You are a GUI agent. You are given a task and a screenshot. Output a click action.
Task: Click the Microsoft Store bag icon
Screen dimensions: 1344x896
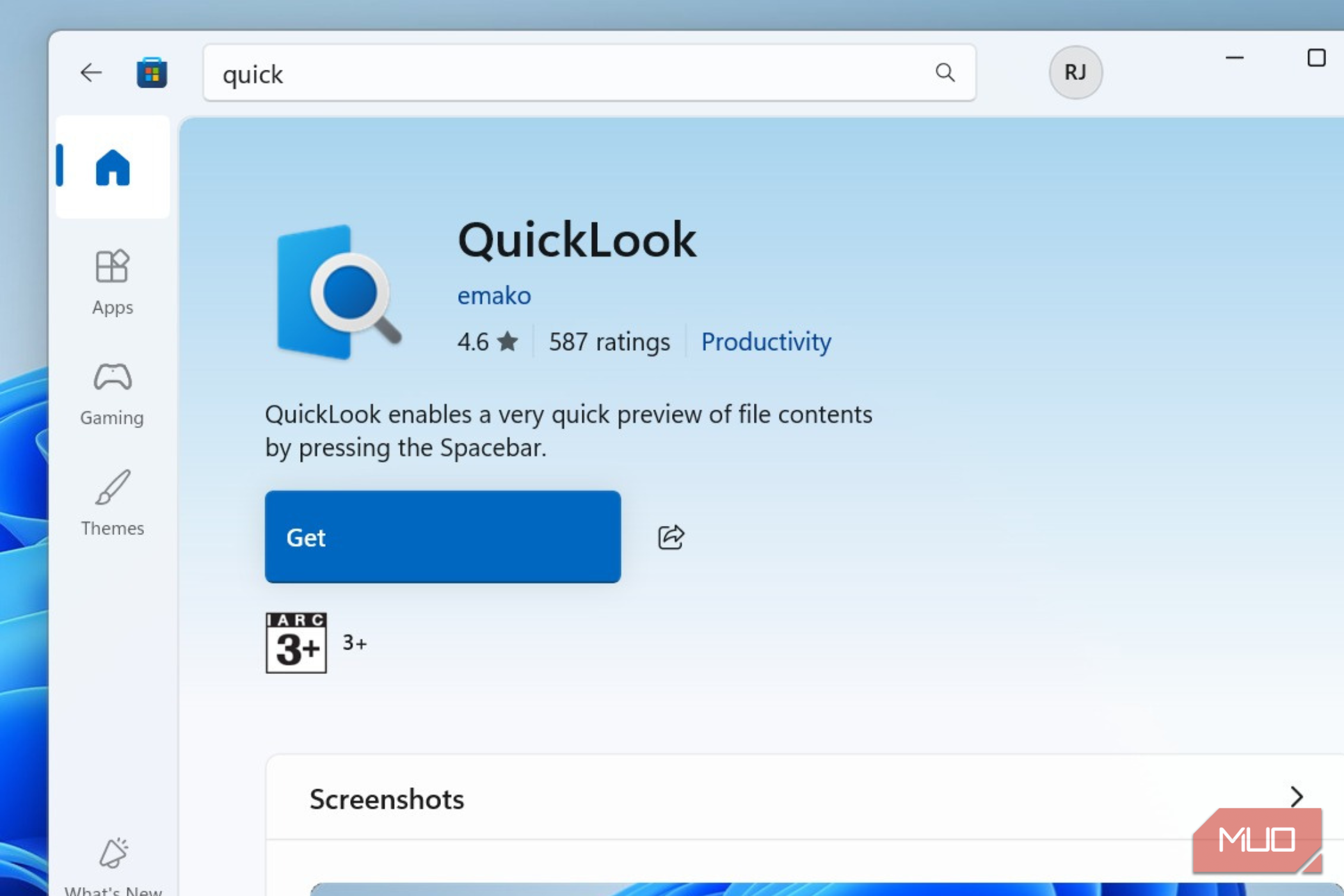tap(152, 73)
